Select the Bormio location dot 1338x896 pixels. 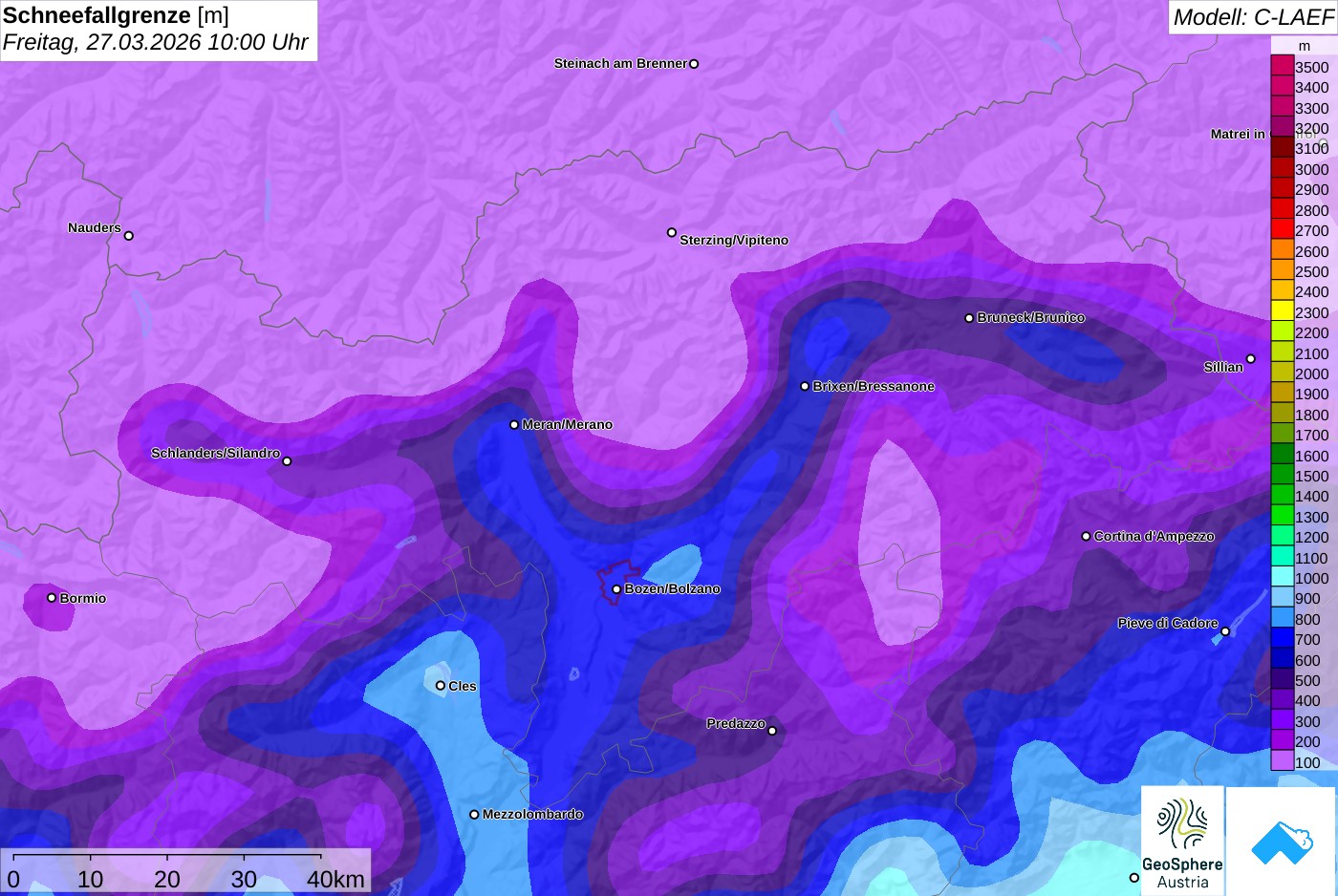coord(52,598)
